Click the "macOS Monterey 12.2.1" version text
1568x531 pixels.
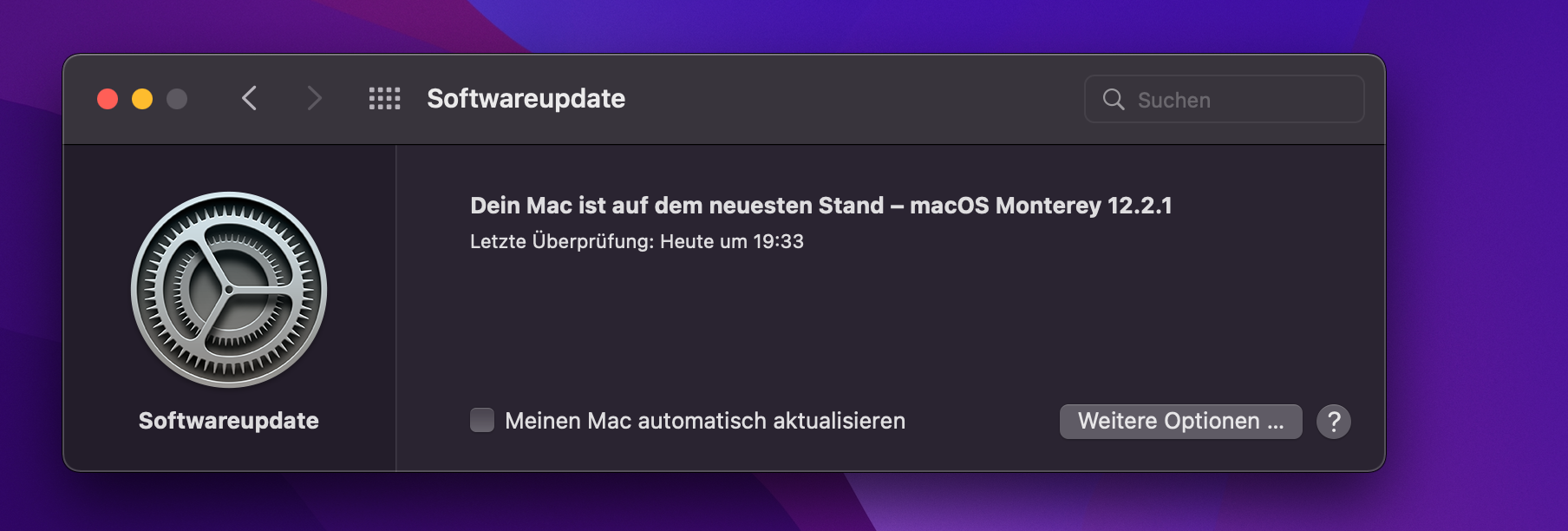coord(1041,206)
